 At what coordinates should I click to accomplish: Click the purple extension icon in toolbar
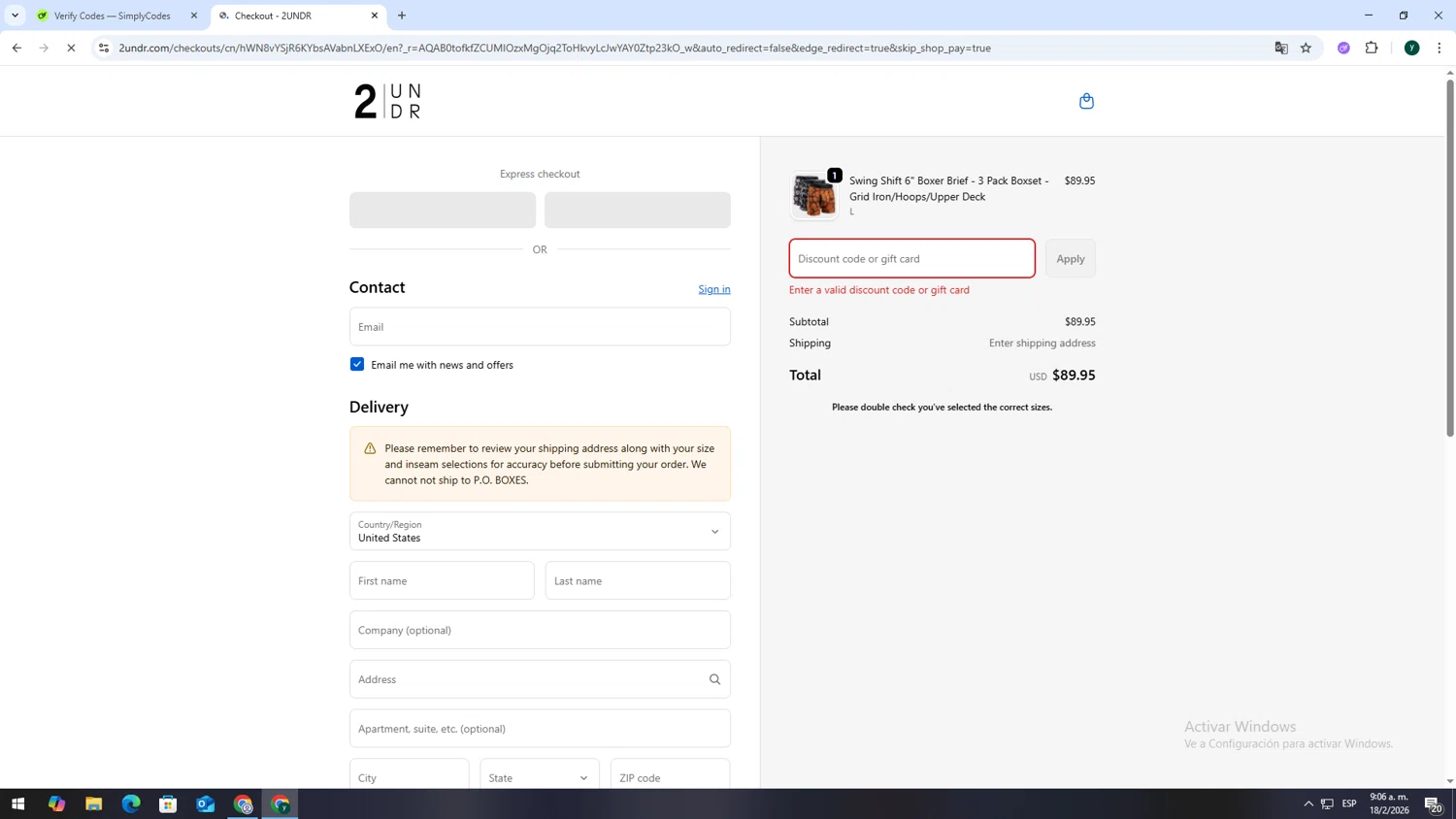(x=1343, y=48)
